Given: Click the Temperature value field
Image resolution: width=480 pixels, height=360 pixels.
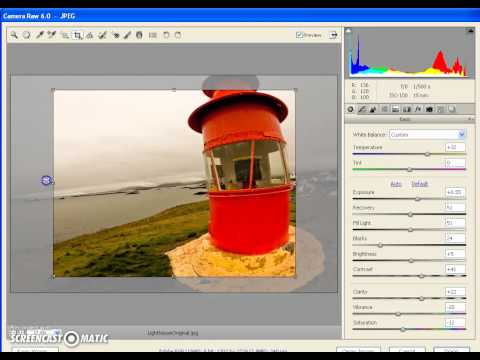Looking at the screenshot, I should [455, 147].
